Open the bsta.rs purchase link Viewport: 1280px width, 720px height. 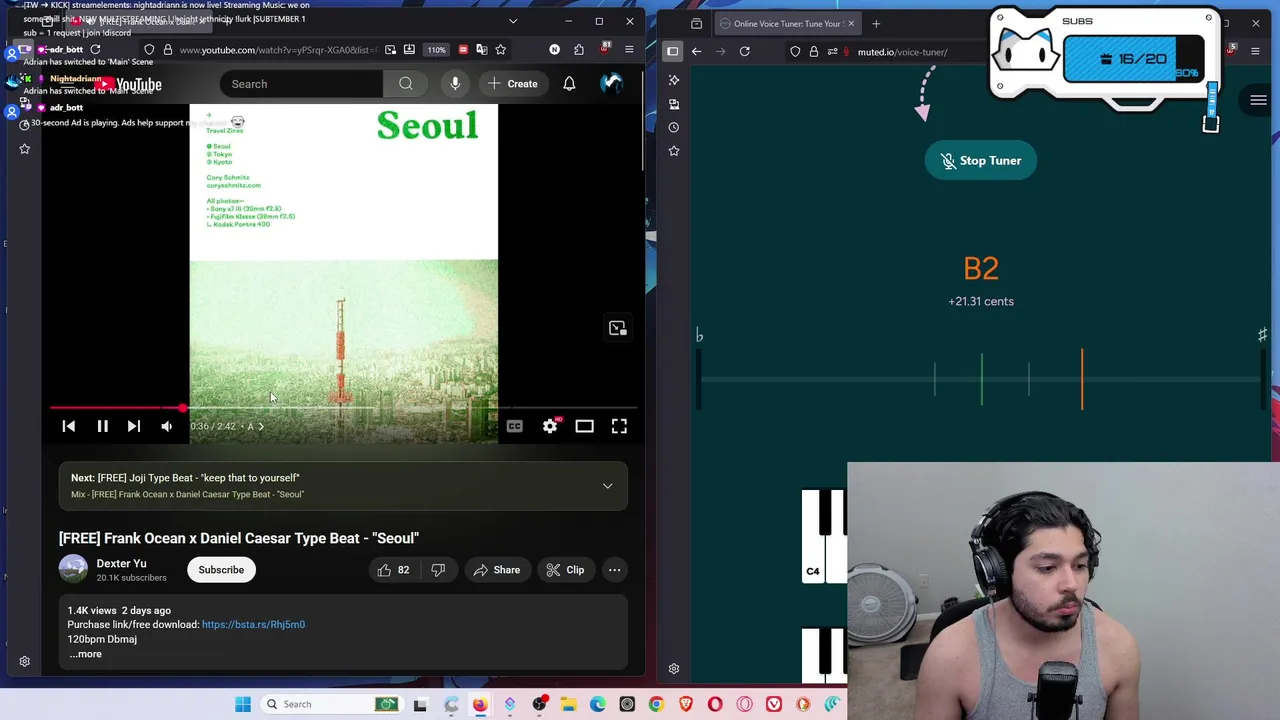pos(253,624)
